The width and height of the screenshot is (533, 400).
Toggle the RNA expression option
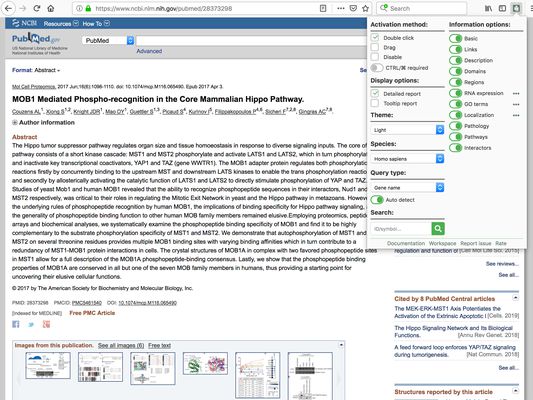455,93
